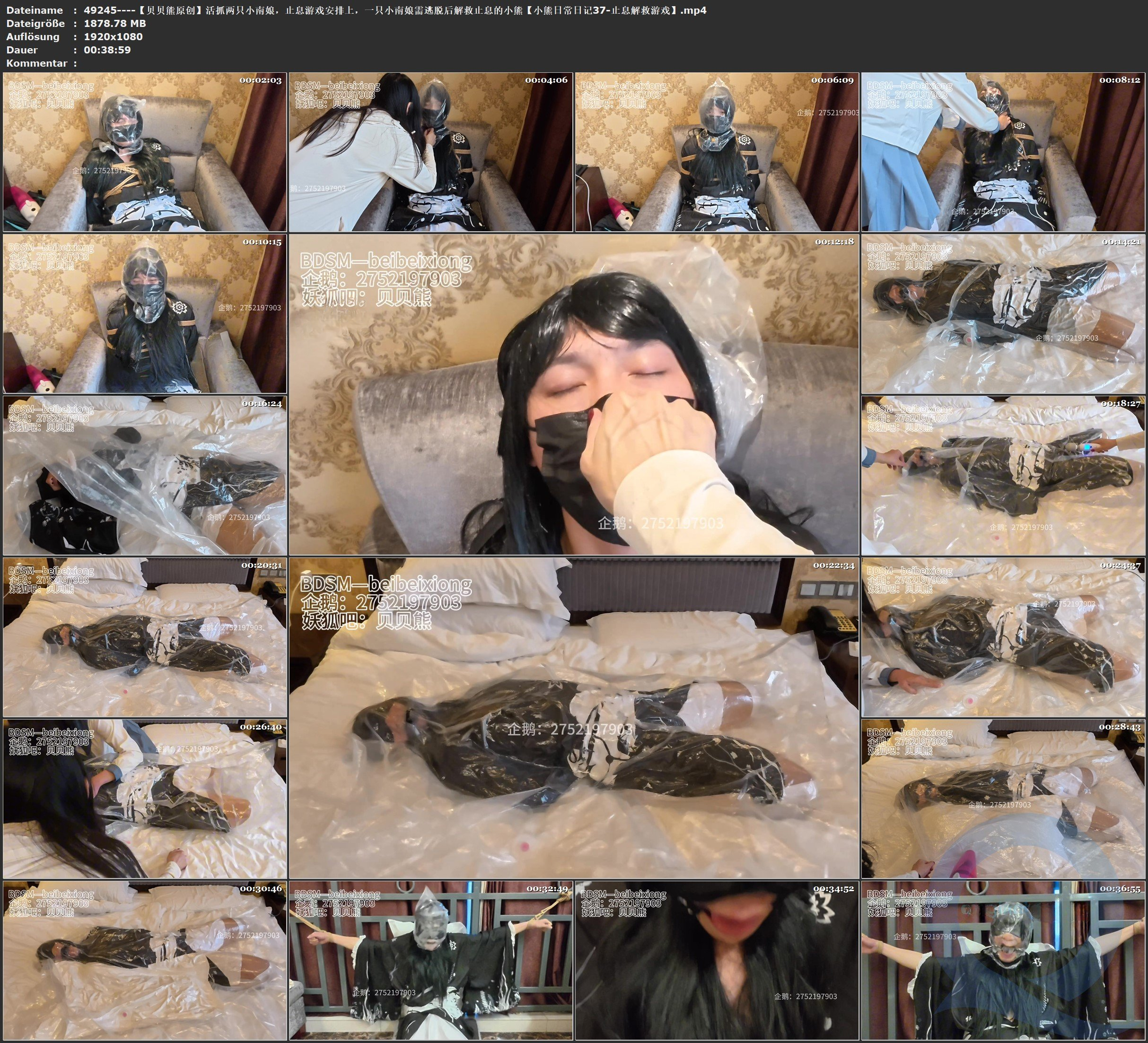Image resolution: width=1148 pixels, height=1043 pixels.
Task: Click the Dauer value 00:38:59
Action: point(107,50)
